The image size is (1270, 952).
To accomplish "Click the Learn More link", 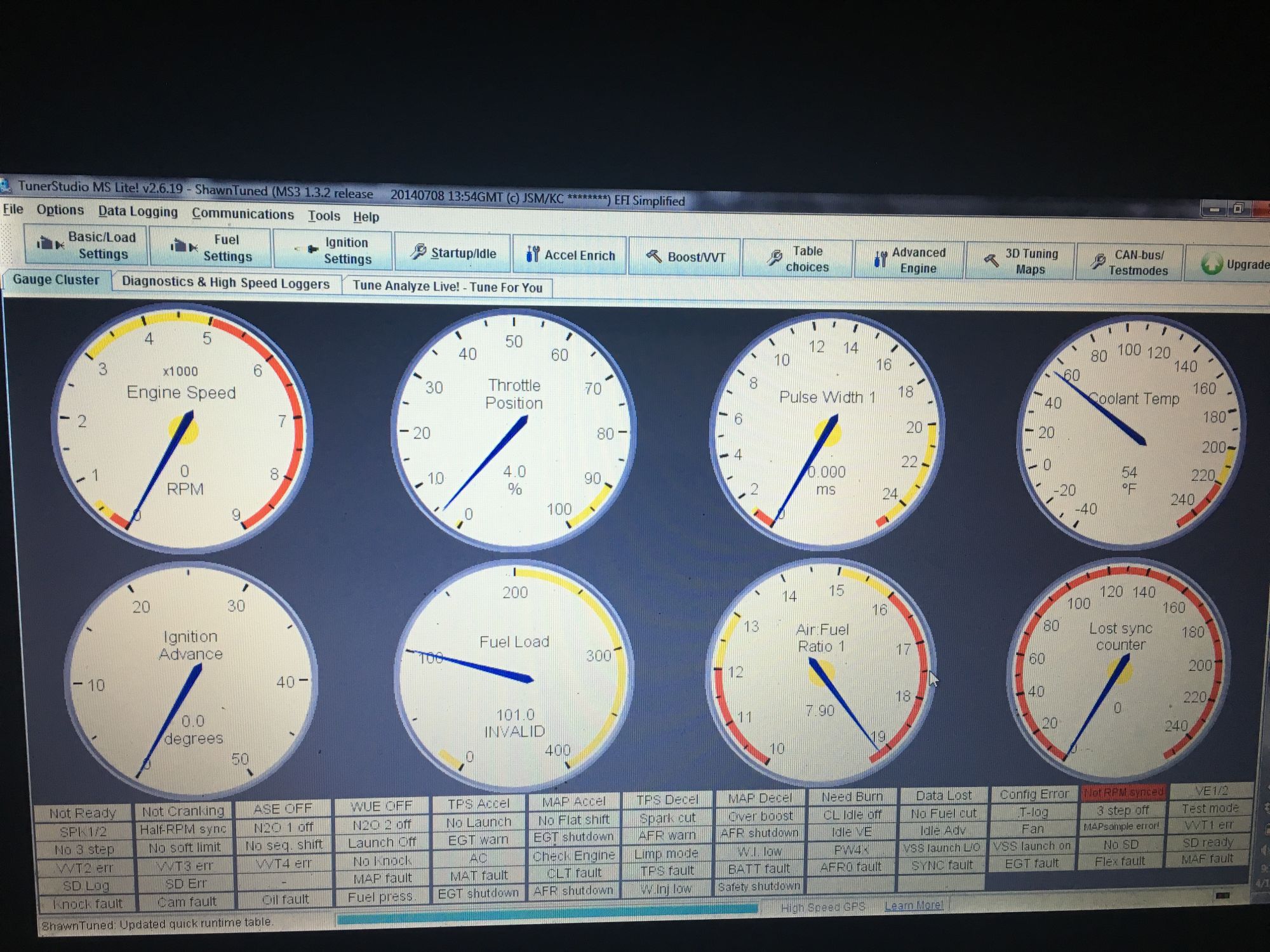I will tap(914, 905).
